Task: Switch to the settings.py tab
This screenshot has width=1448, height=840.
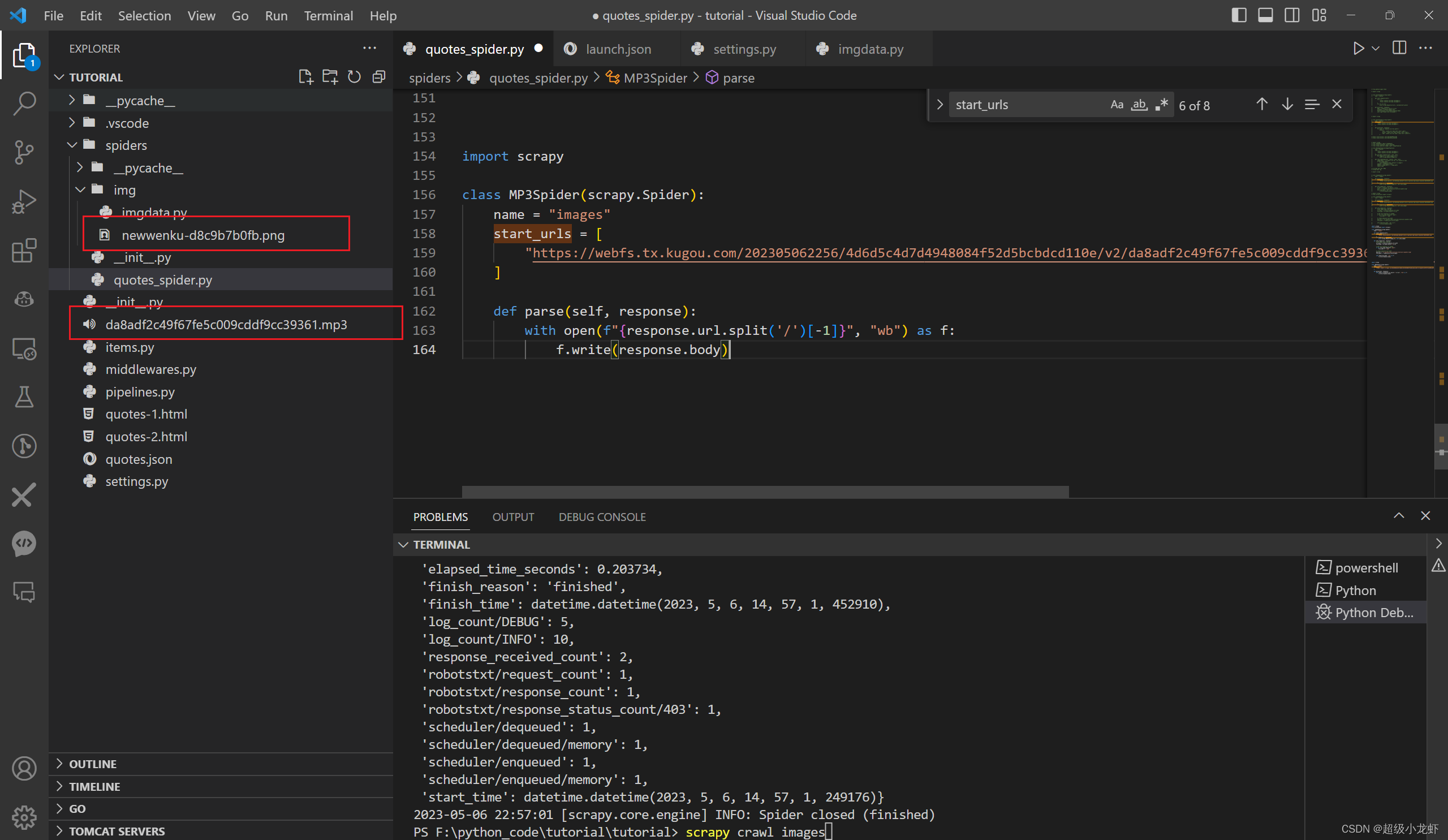Action: [x=744, y=49]
